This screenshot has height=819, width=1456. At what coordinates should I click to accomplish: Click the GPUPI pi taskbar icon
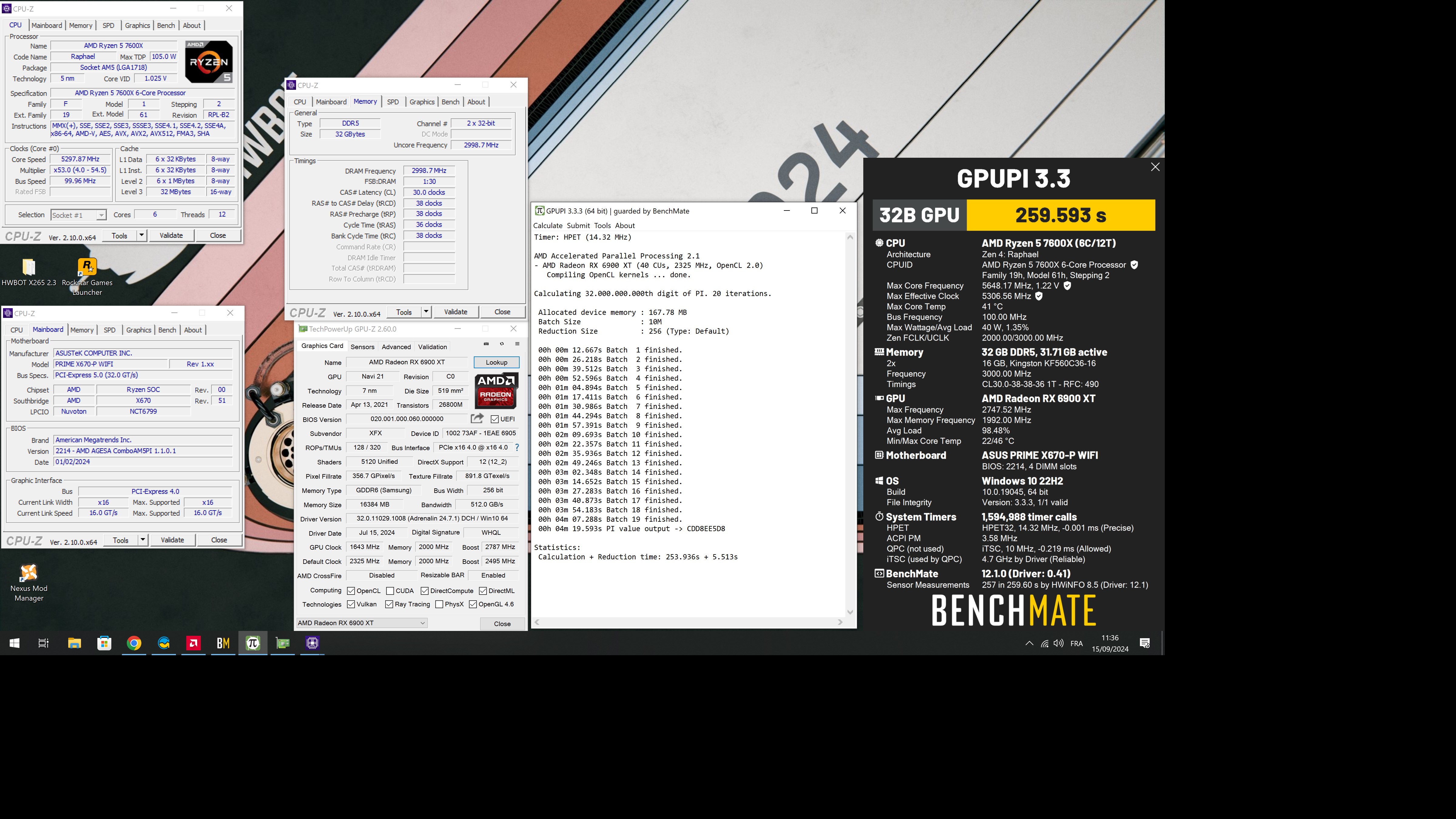point(253,643)
